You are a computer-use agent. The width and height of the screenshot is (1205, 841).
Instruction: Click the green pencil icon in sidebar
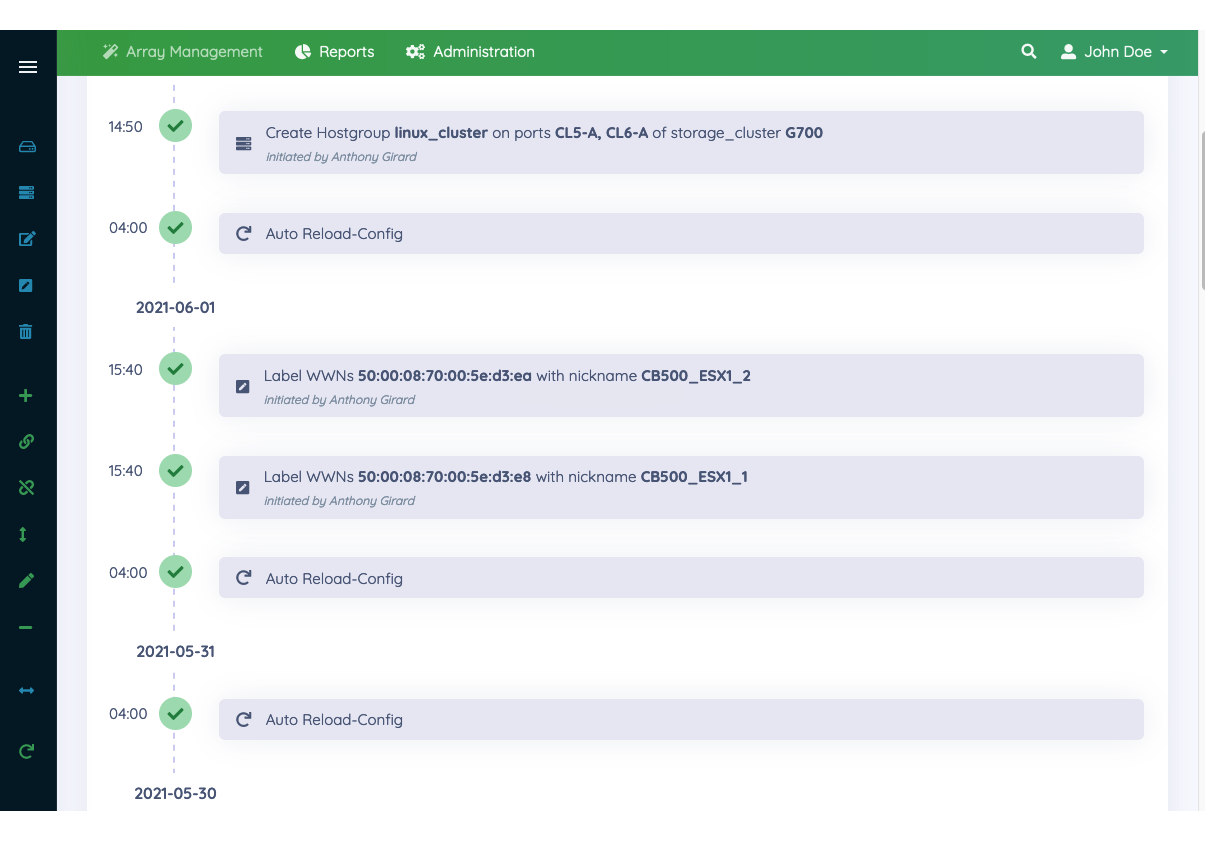pos(26,580)
